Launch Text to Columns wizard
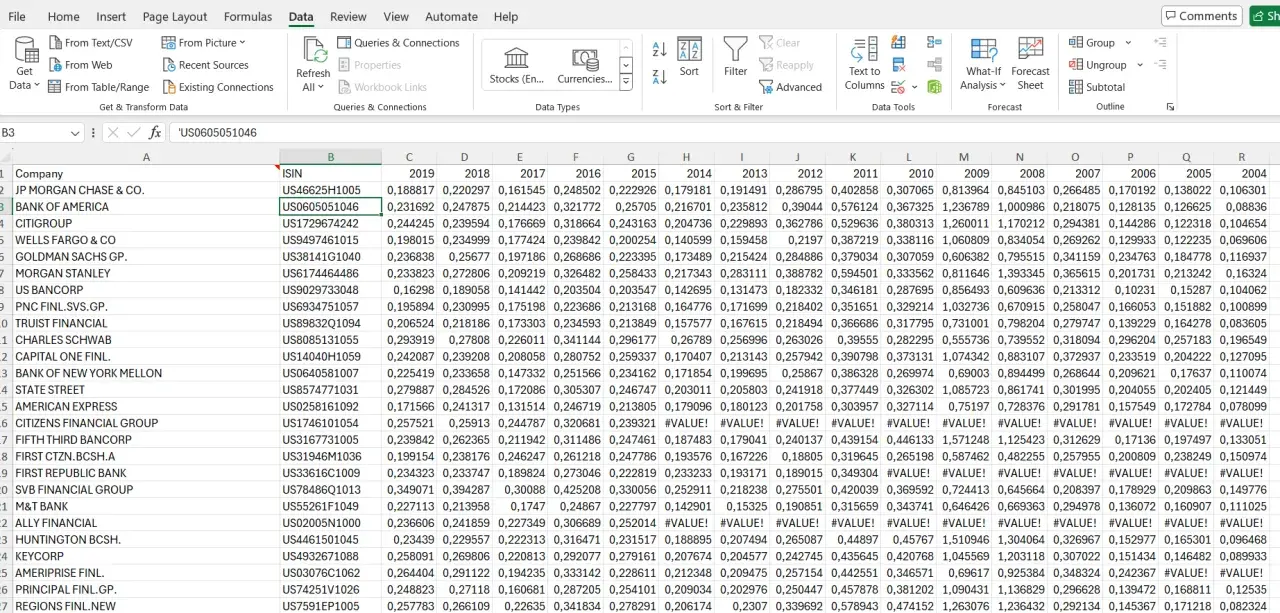 (x=864, y=64)
